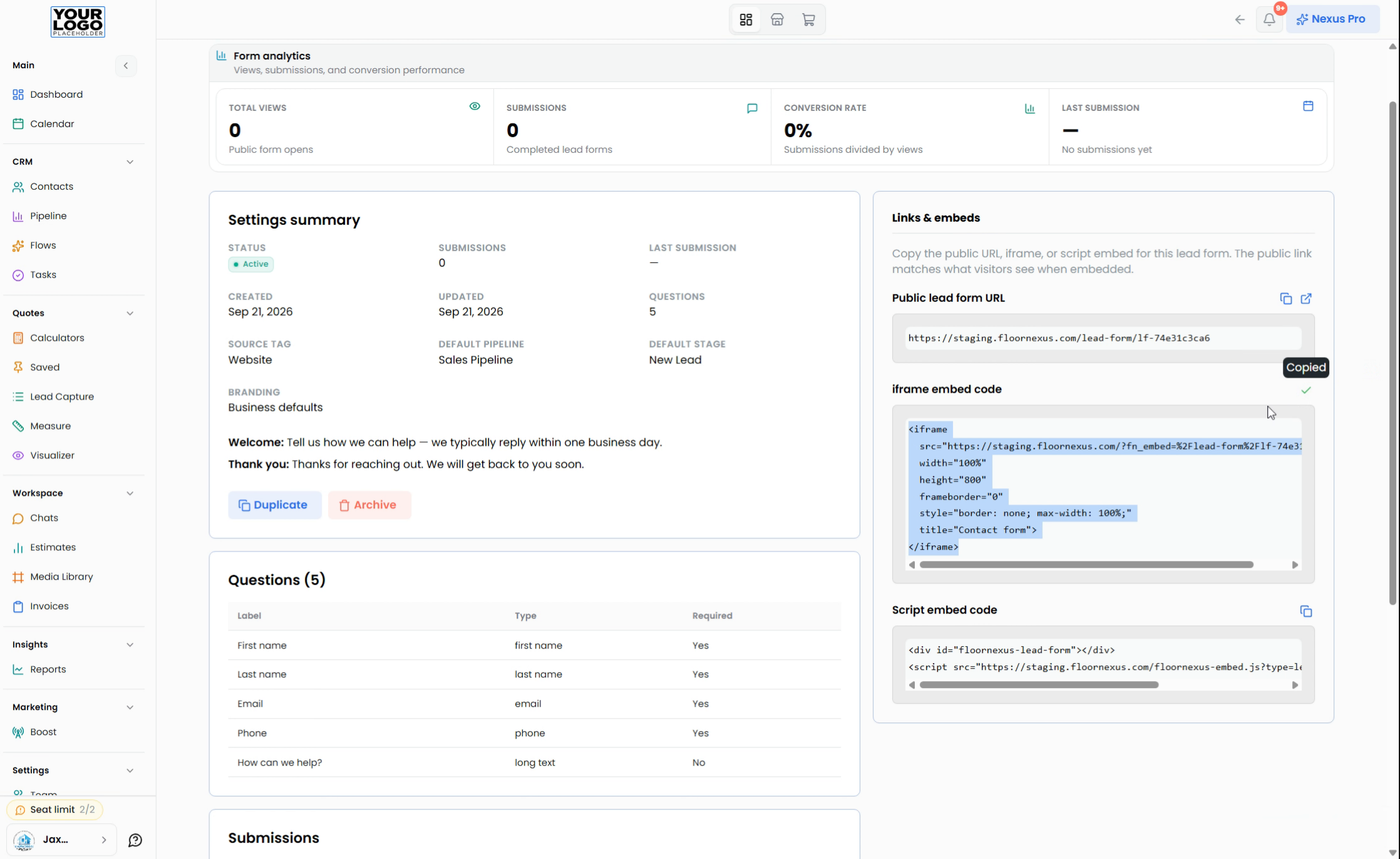The image size is (1400, 859).
Task: Click the Seat limit 2/2 badge
Action: point(55,810)
